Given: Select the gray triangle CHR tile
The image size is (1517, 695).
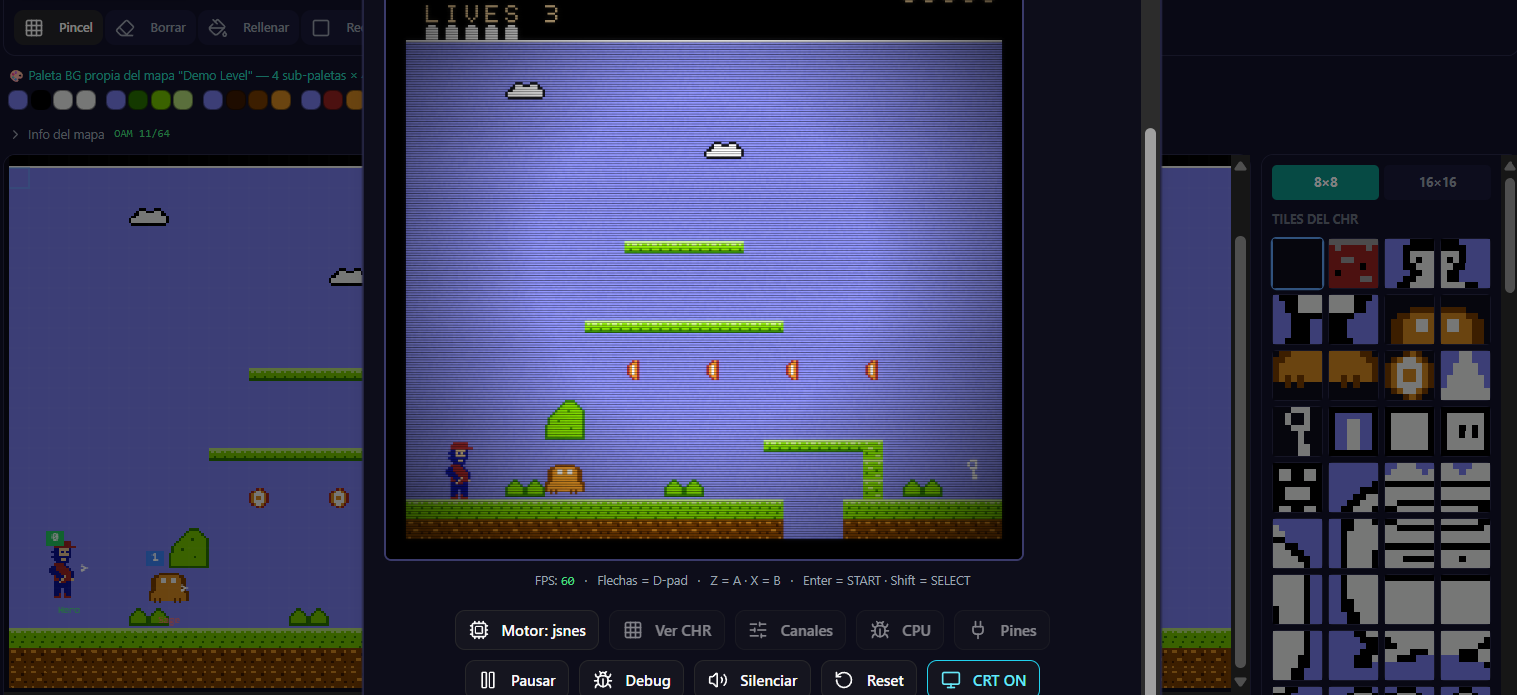Looking at the screenshot, I should click(x=1465, y=376).
